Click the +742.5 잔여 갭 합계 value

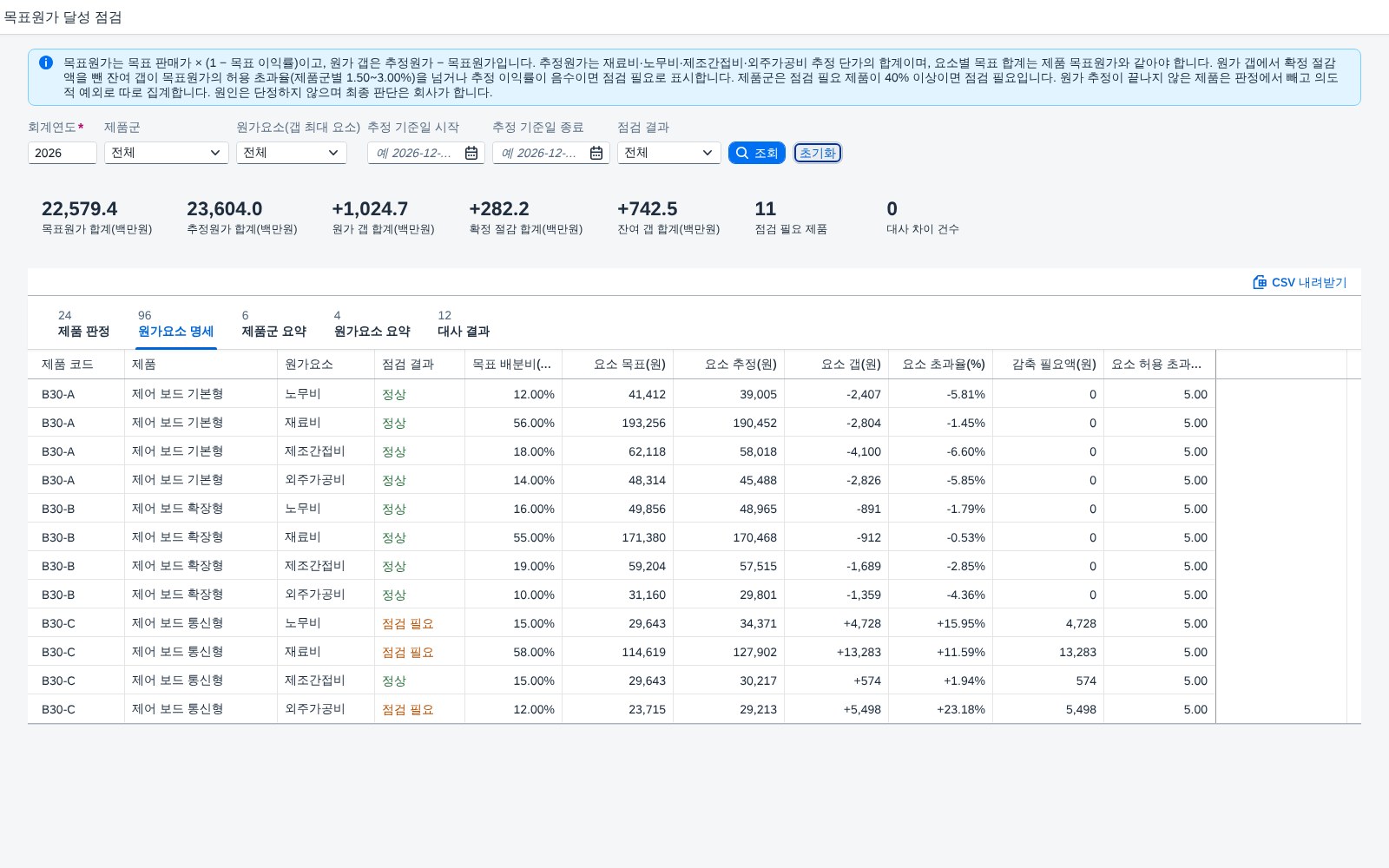647,209
